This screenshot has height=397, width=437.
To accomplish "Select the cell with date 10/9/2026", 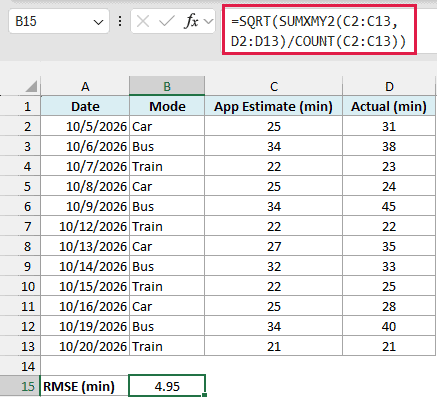I will point(85,206).
